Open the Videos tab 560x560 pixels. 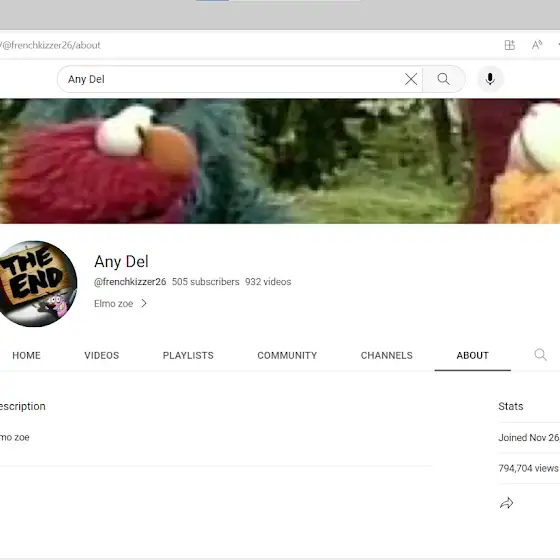point(102,355)
